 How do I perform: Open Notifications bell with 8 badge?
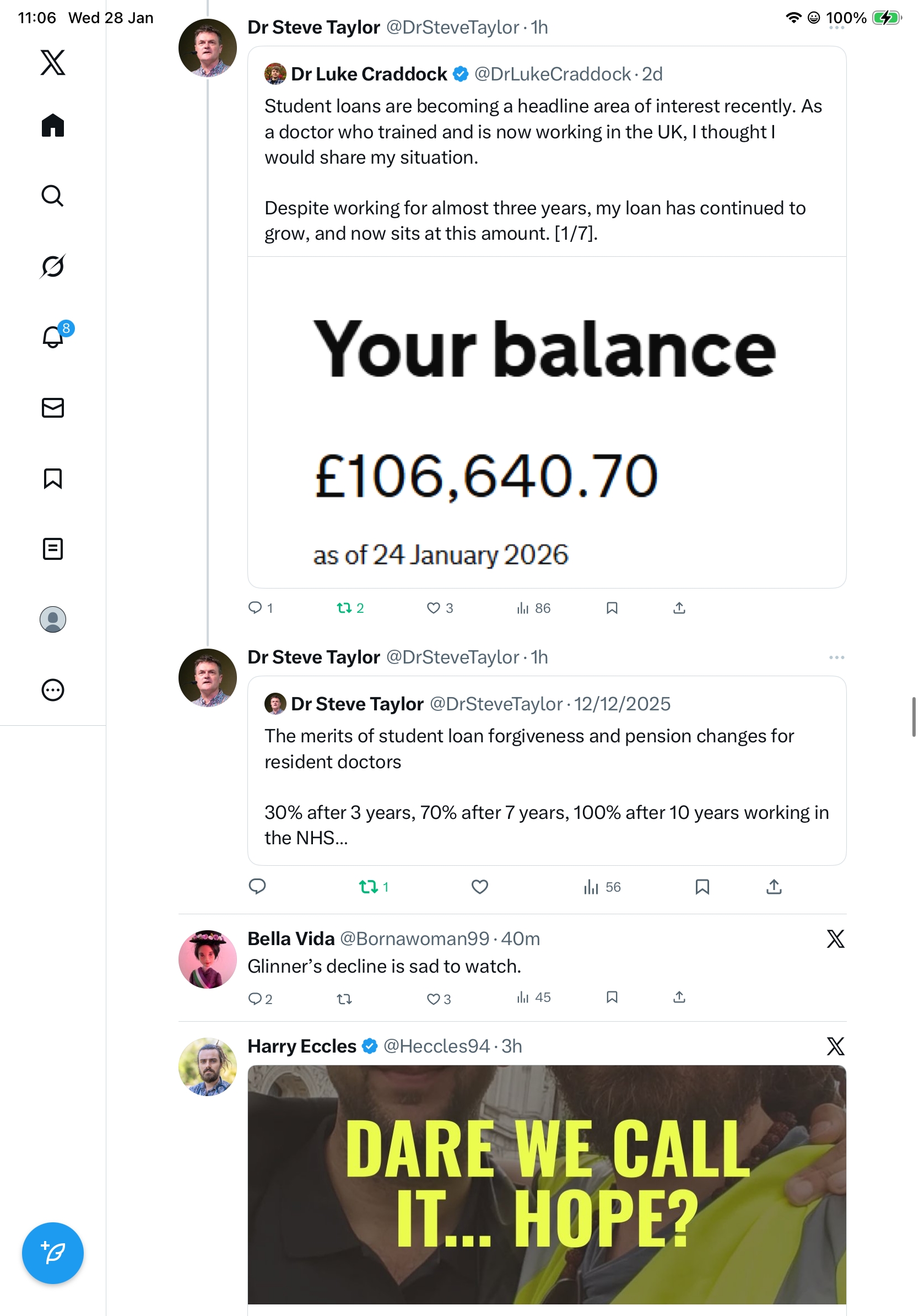pyautogui.click(x=53, y=337)
